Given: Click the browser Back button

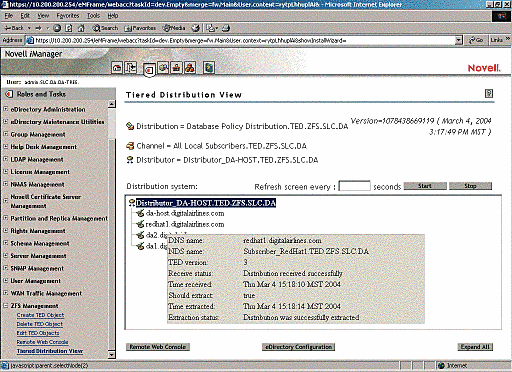Looking at the screenshot, I should pyautogui.click(x=14, y=28).
